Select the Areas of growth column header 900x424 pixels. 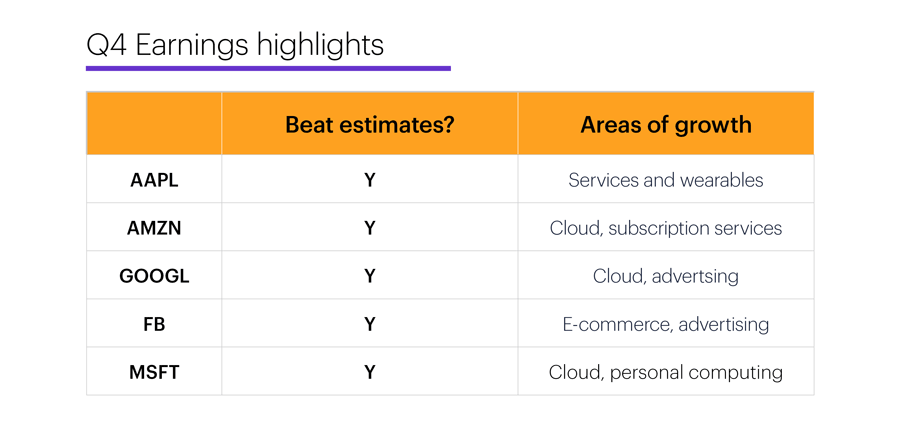(666, 124)
